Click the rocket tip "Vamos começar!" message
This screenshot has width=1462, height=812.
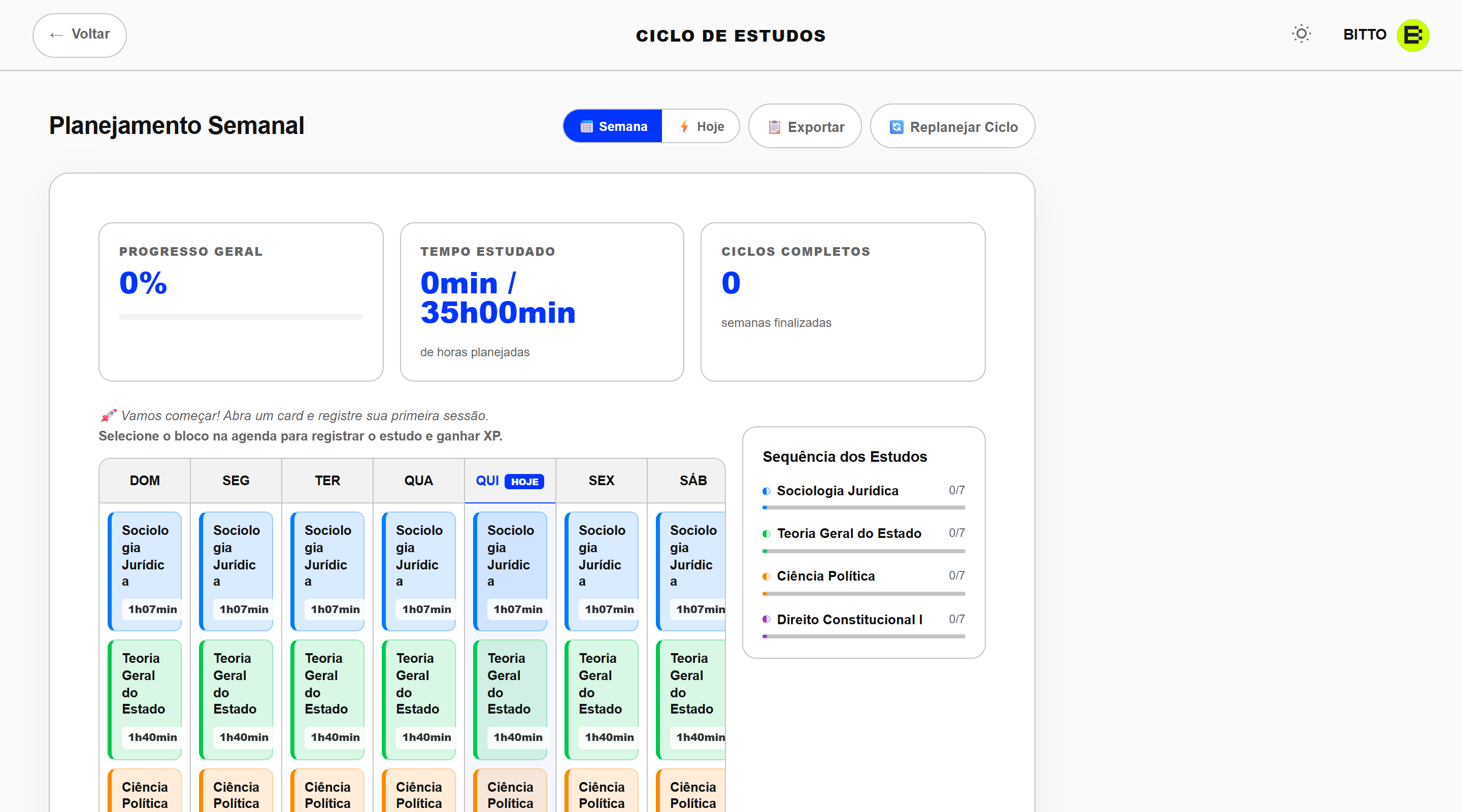coord(294,416)
